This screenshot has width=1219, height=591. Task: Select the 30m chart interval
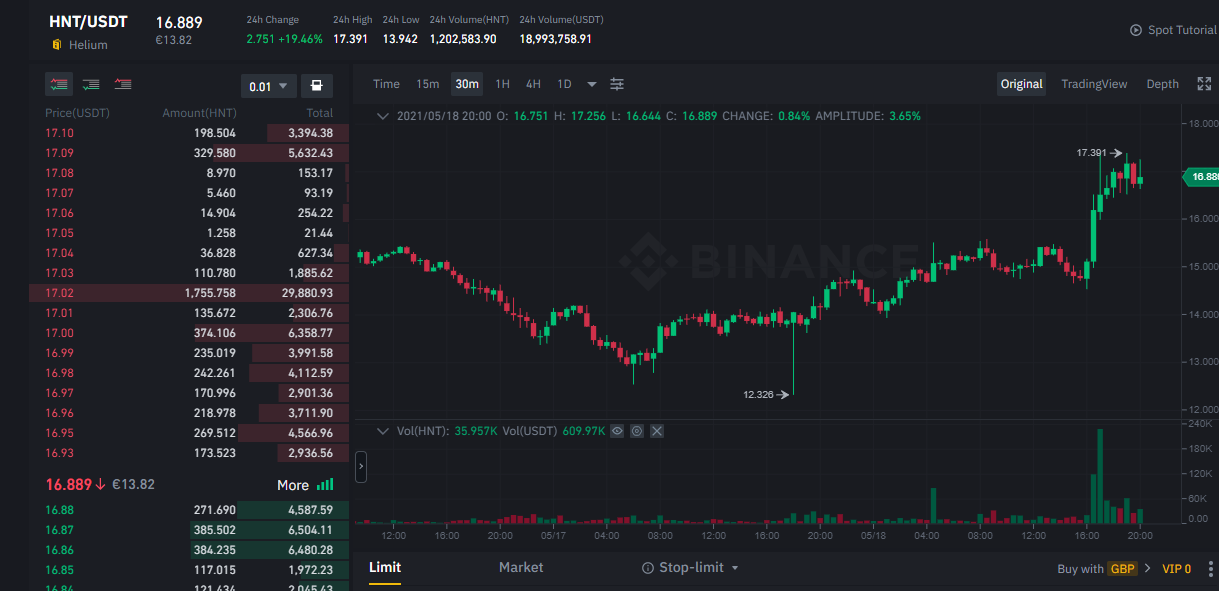(467, 84)
